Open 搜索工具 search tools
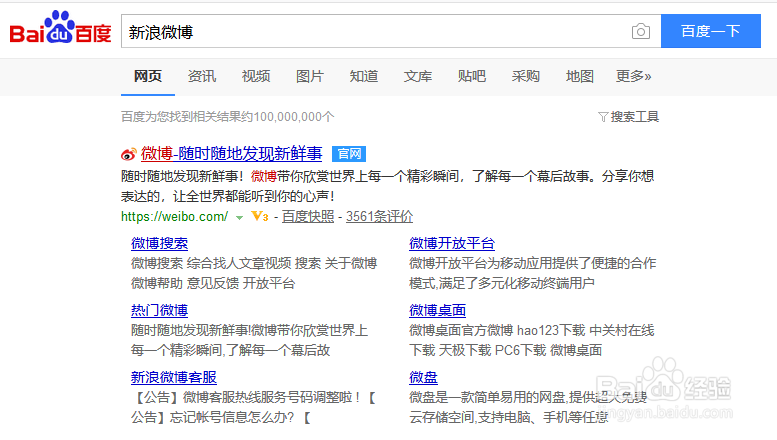Viewport: 777px width, 440px height. tap(634, 117)
